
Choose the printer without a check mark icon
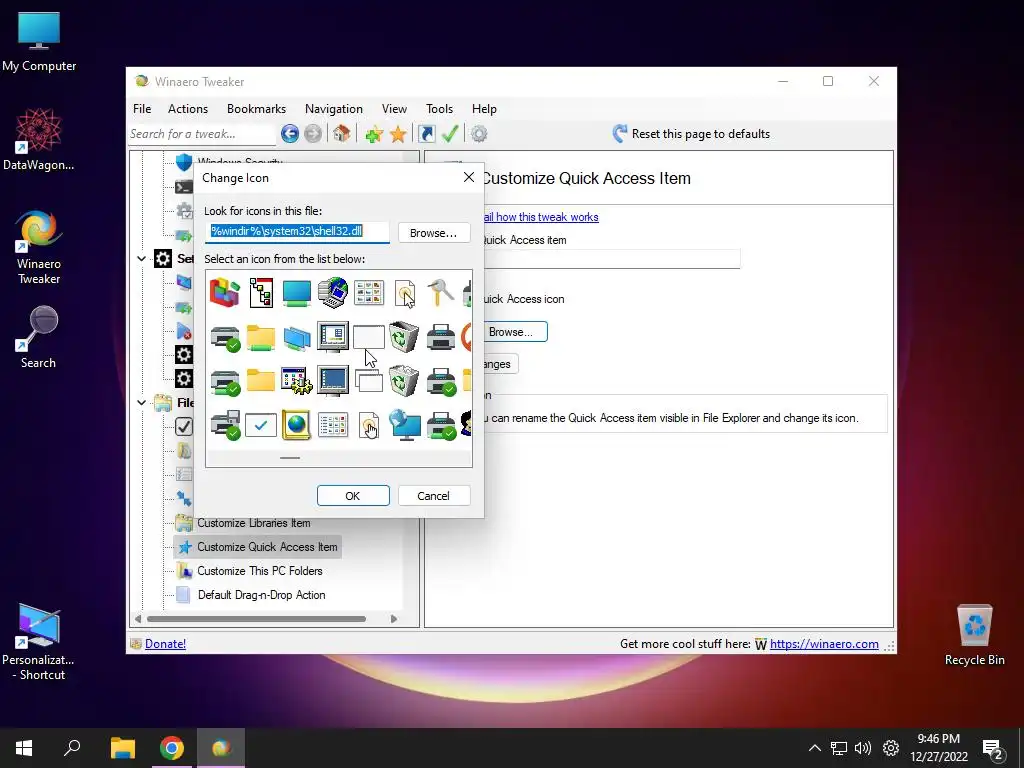[x=441, y=338]
